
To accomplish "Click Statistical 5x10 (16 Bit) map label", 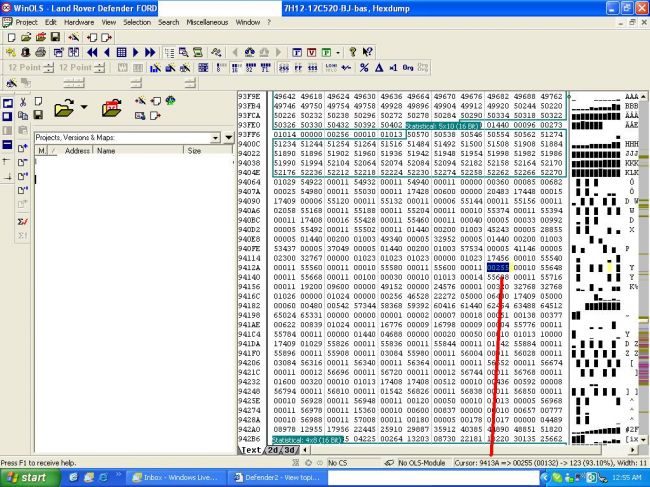I will [442, 126].
